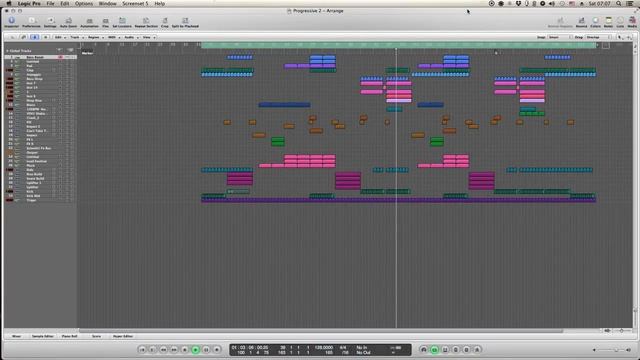The image size is (640, 360).
Task: Toggle the link button beside Catch
Action: pyautogui.click(x=23, y=37)
